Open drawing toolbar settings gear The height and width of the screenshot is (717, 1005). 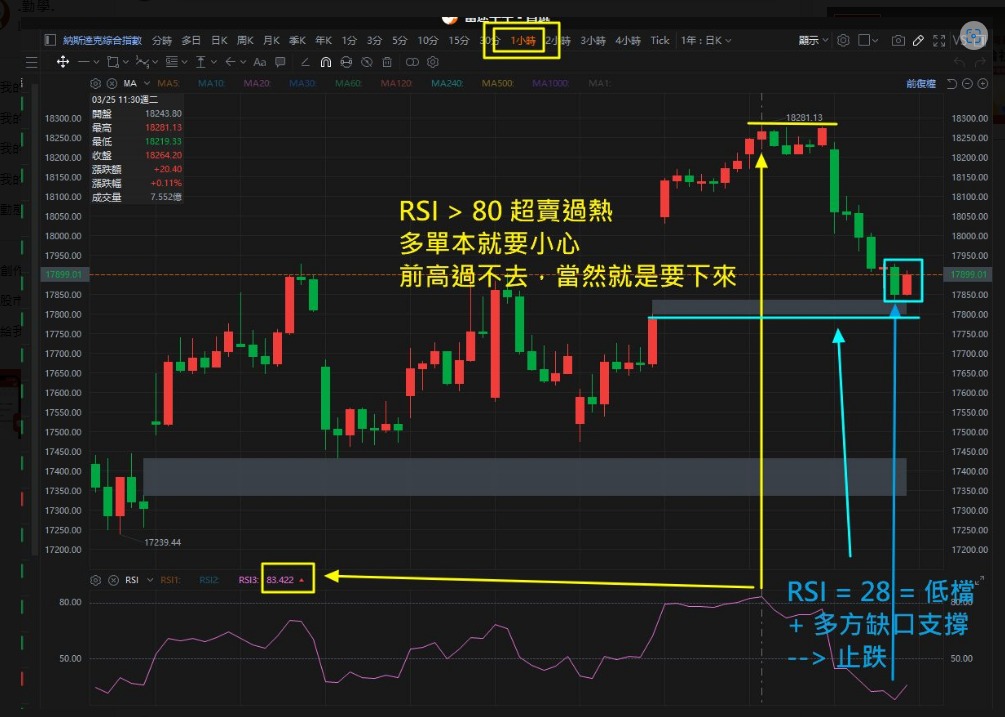pyautogui.click(x=433, y=62)
